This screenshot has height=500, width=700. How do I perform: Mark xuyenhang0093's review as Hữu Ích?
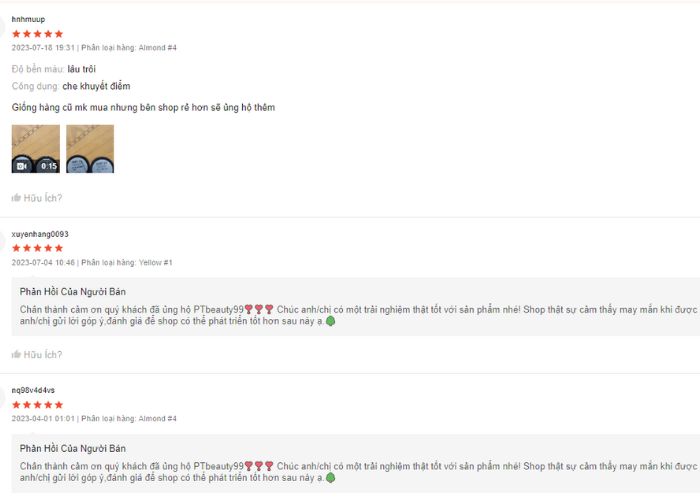(37, 354)
